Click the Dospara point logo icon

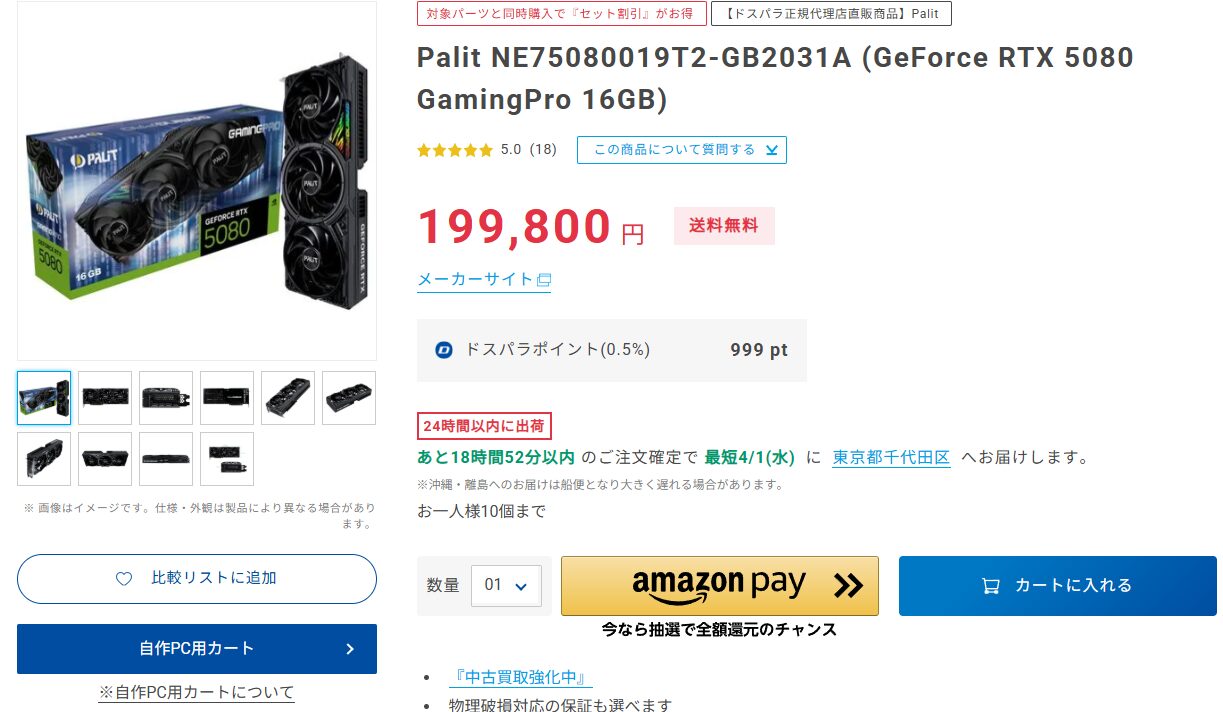pos(444,350)
